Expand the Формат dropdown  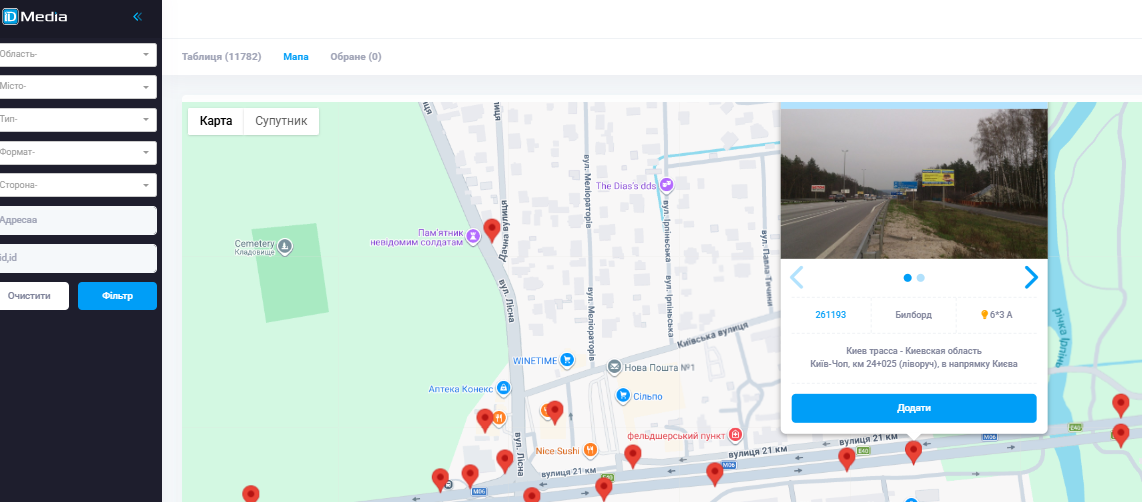coord(77,152)
